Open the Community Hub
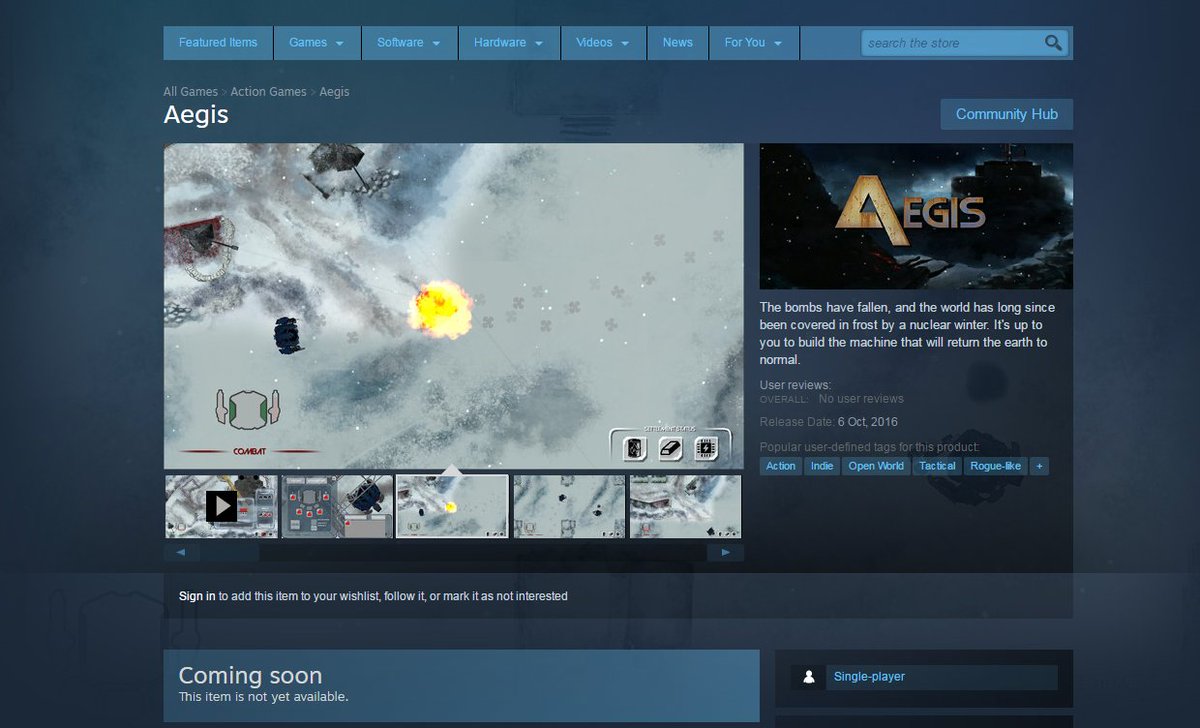Viewport: 1200px width, 728px height. coord(1007,114)
